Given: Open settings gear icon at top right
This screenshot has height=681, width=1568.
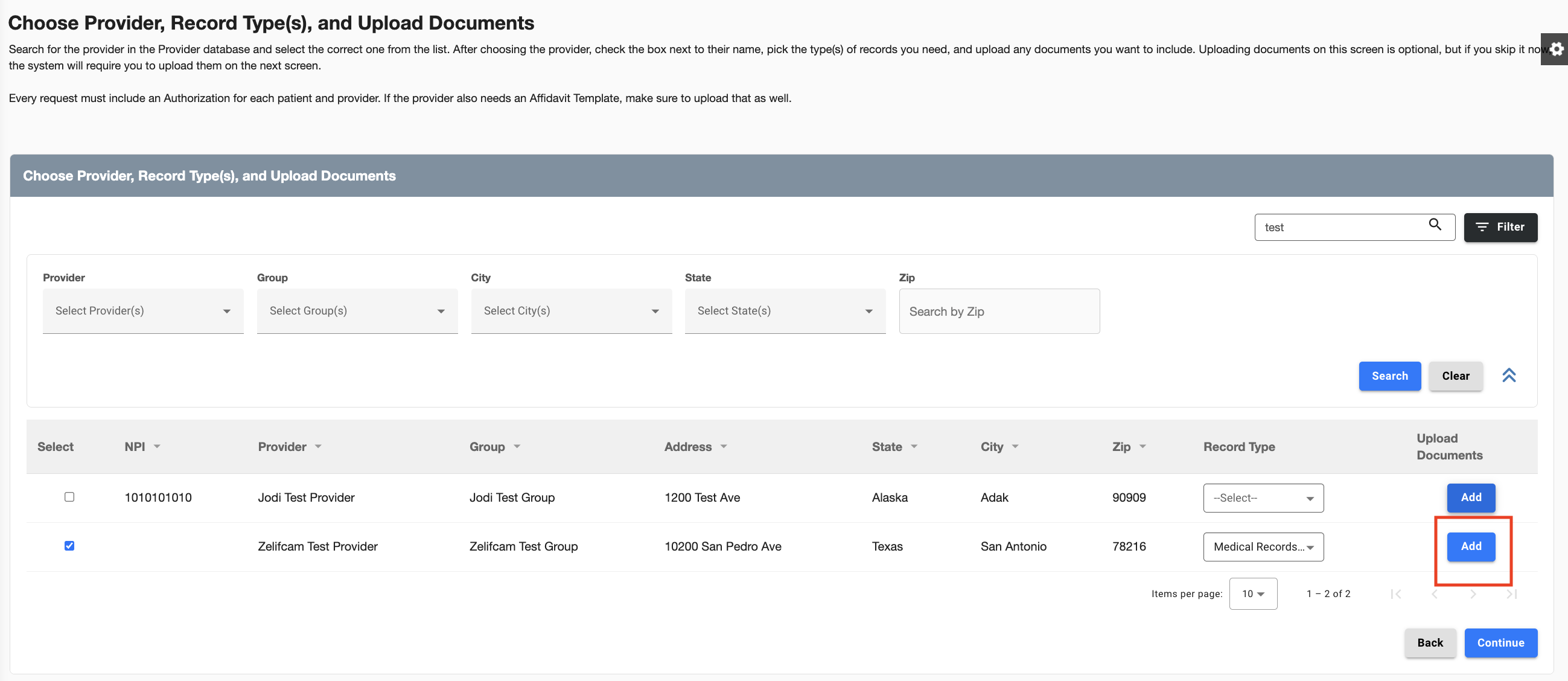Looking at the screenshot, I should (x=1557, y=50).
